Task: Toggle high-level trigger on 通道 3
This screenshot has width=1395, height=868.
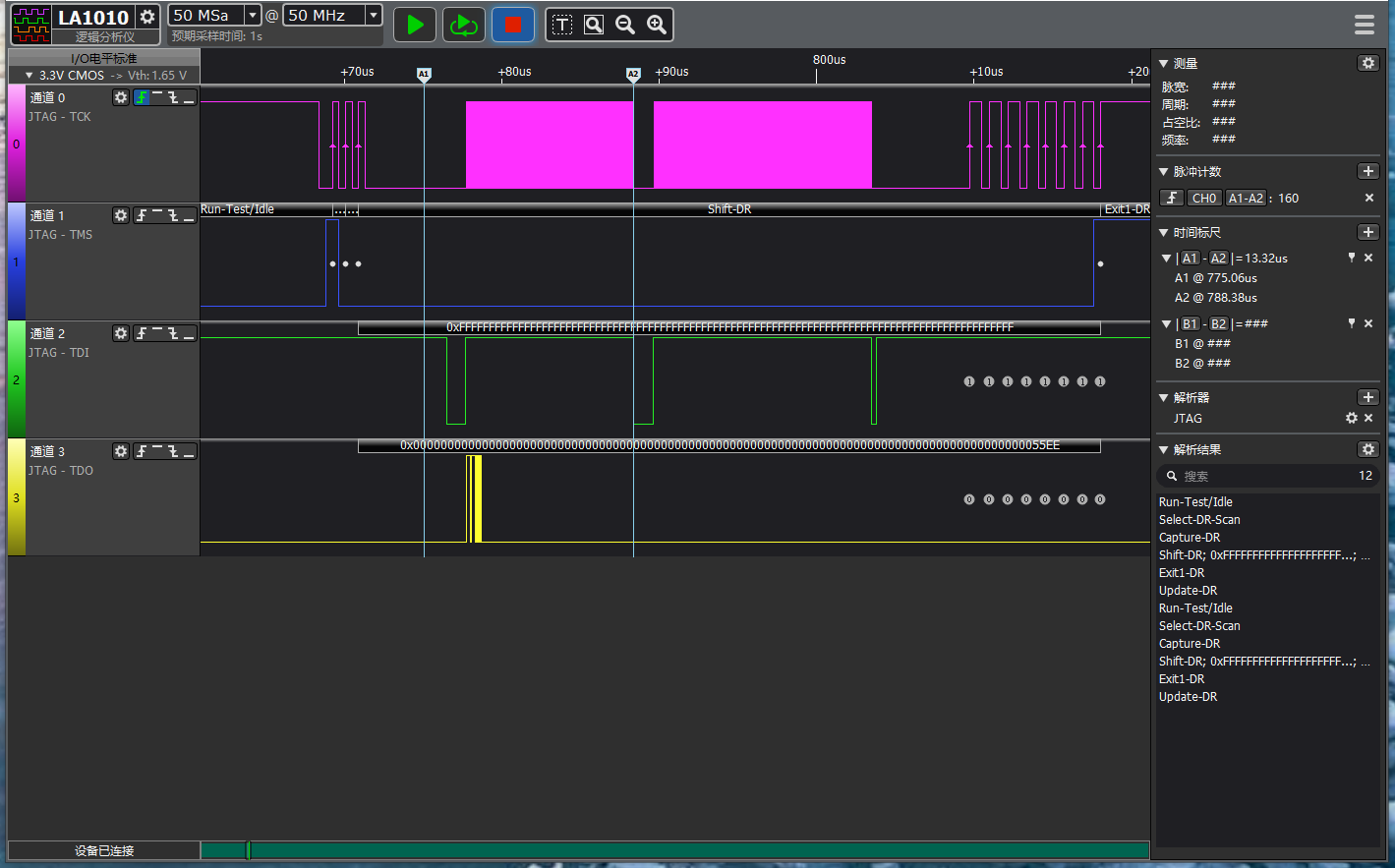Action: click(x=157, y=451)
